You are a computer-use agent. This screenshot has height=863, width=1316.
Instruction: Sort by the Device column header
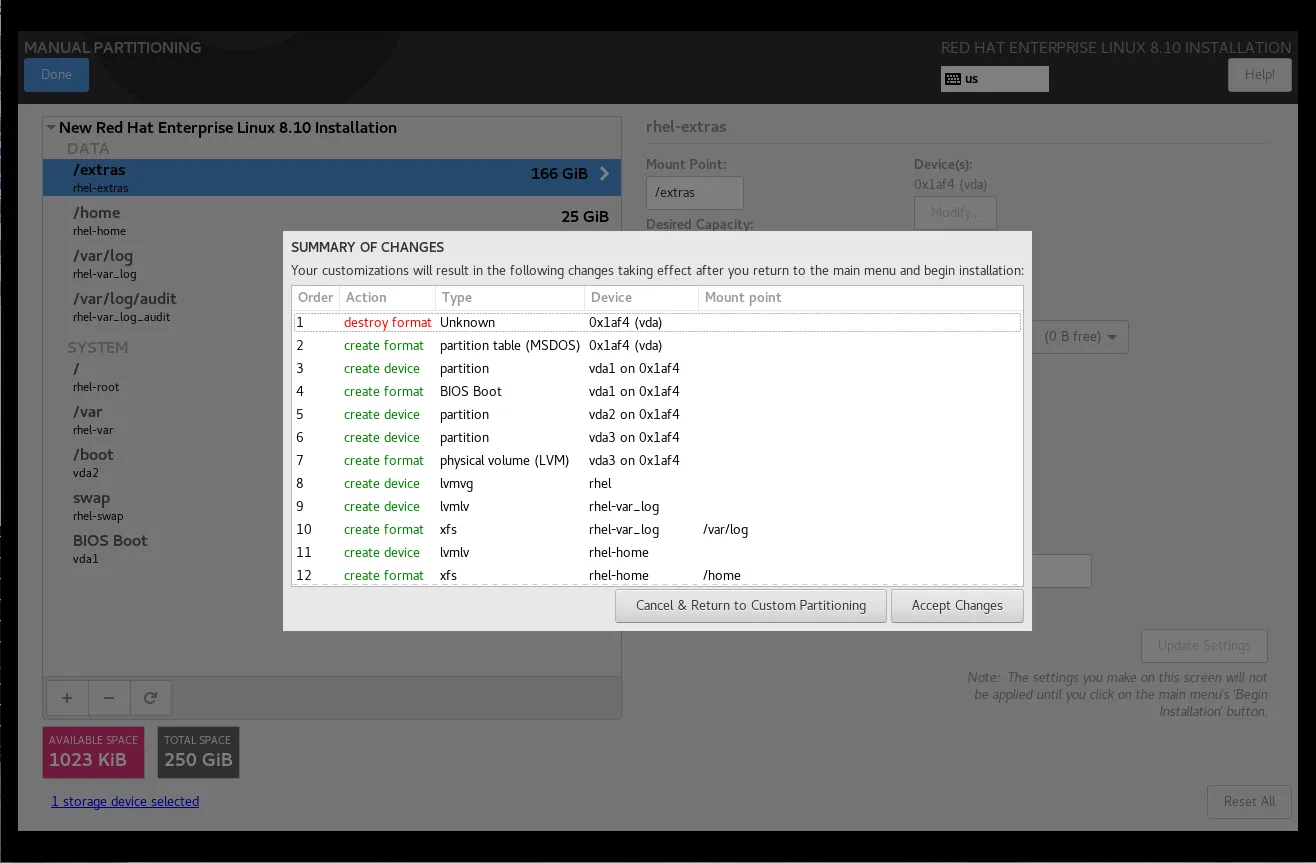641,298
